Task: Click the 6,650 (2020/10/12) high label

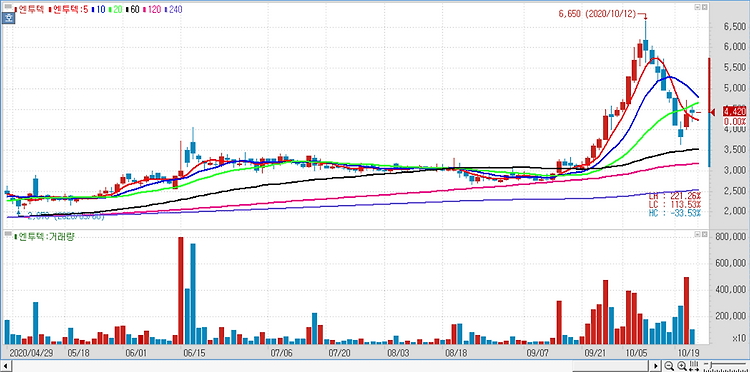Action: pyautogui.click(x=597, y=14)
